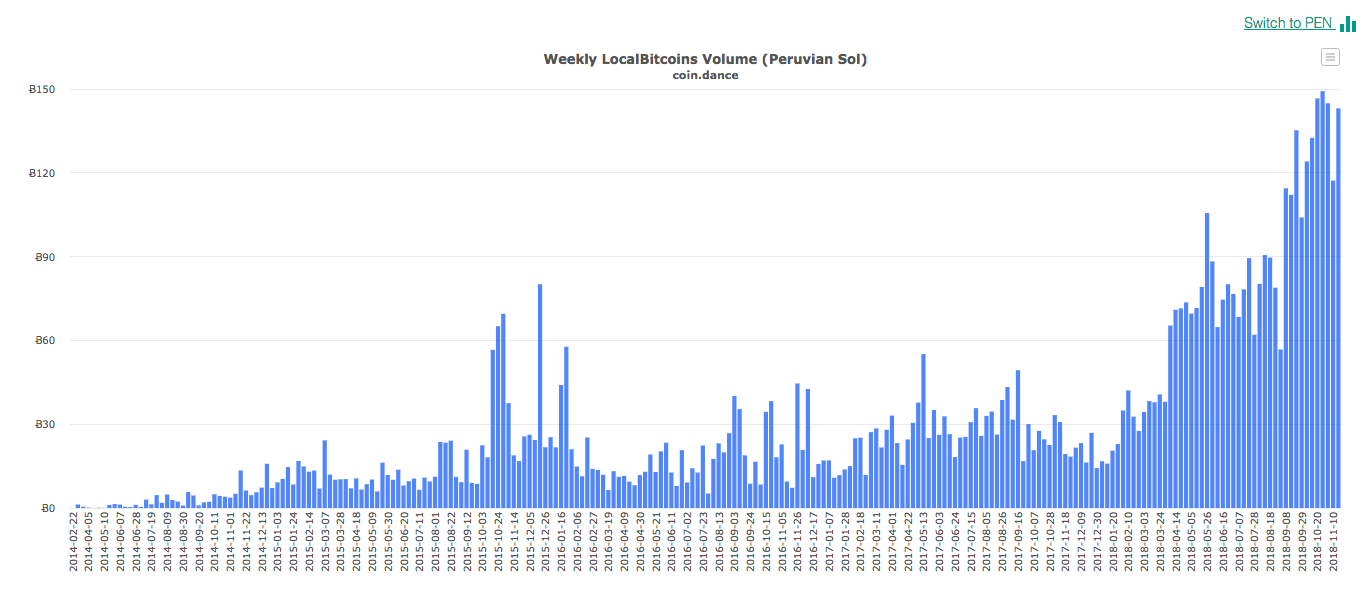Image resolution: width=1368 pixels, height=597 pixels.
Task: Click the Switch to PEN link
Action: pos(1288,23)
